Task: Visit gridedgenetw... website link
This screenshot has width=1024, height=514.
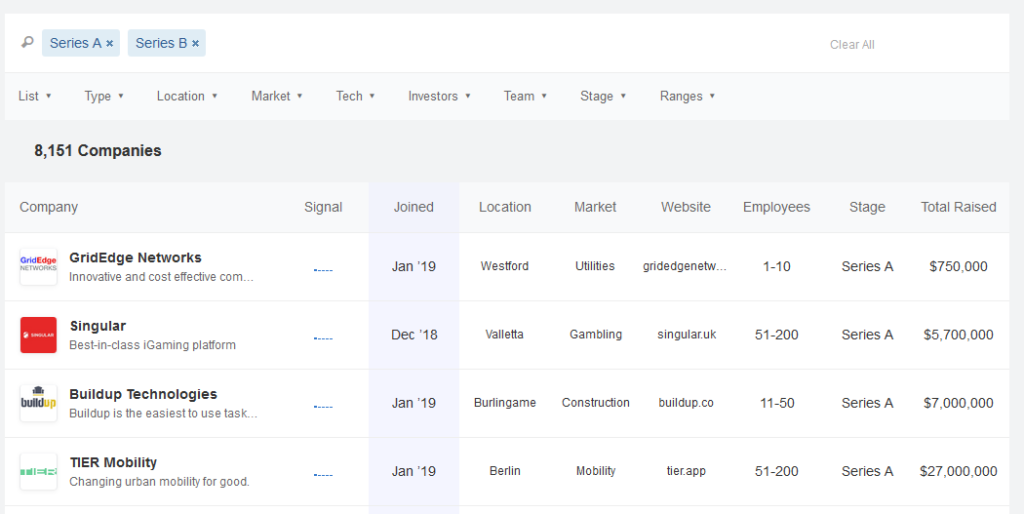Action: click(x=684, y=266)
